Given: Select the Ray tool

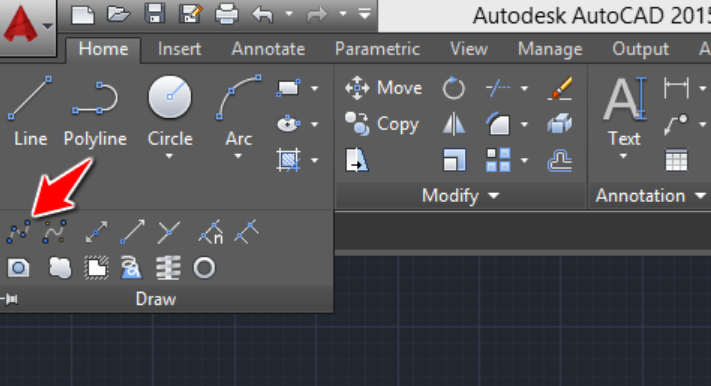Looking at the screenshot, I should tap(132, 232).
